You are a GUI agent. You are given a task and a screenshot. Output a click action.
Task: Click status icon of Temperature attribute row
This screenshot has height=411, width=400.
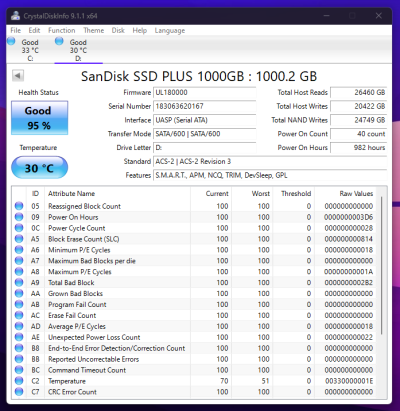pos(19,381)
